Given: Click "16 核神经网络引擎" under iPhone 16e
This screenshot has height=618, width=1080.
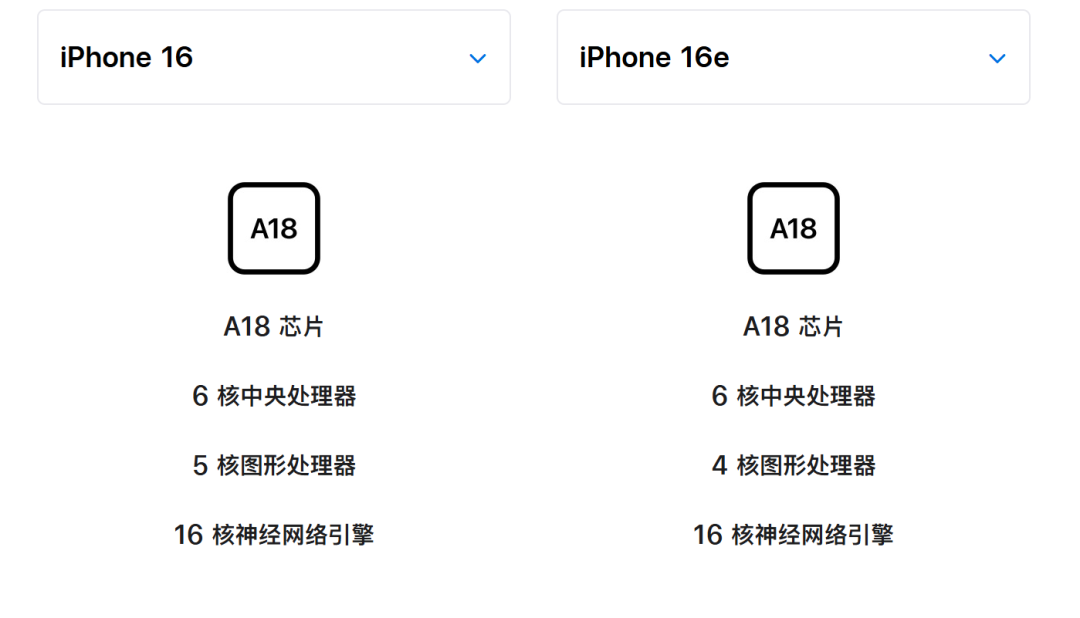Looking at the screenshot, I should coord(793,535).
